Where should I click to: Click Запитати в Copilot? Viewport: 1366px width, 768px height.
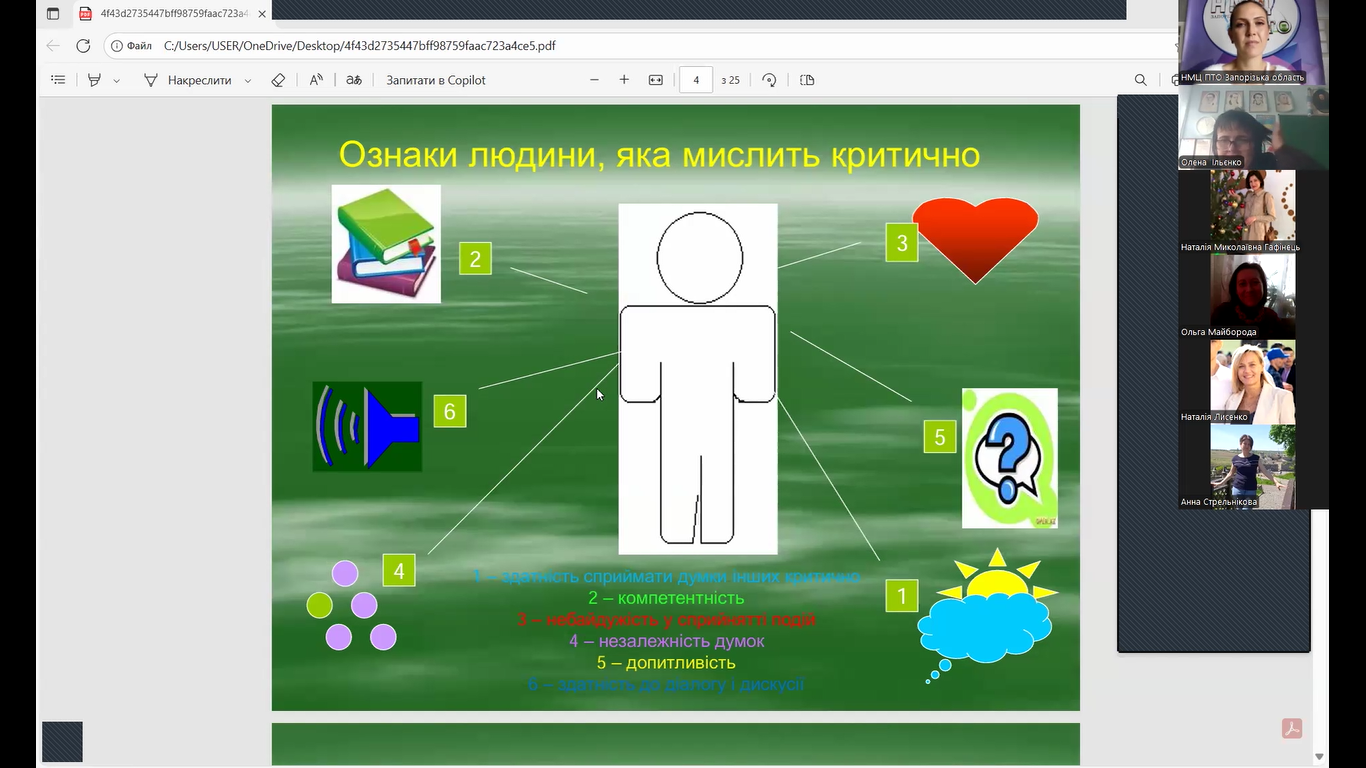click(x=436, y=80)
